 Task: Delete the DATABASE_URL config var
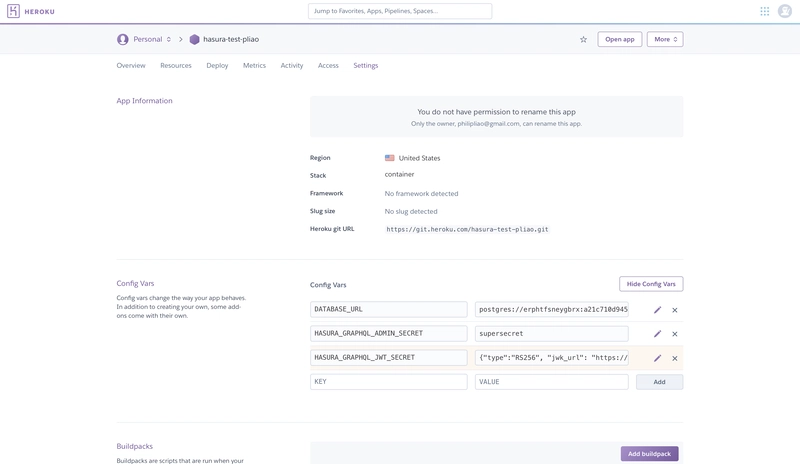click(674, 310)
